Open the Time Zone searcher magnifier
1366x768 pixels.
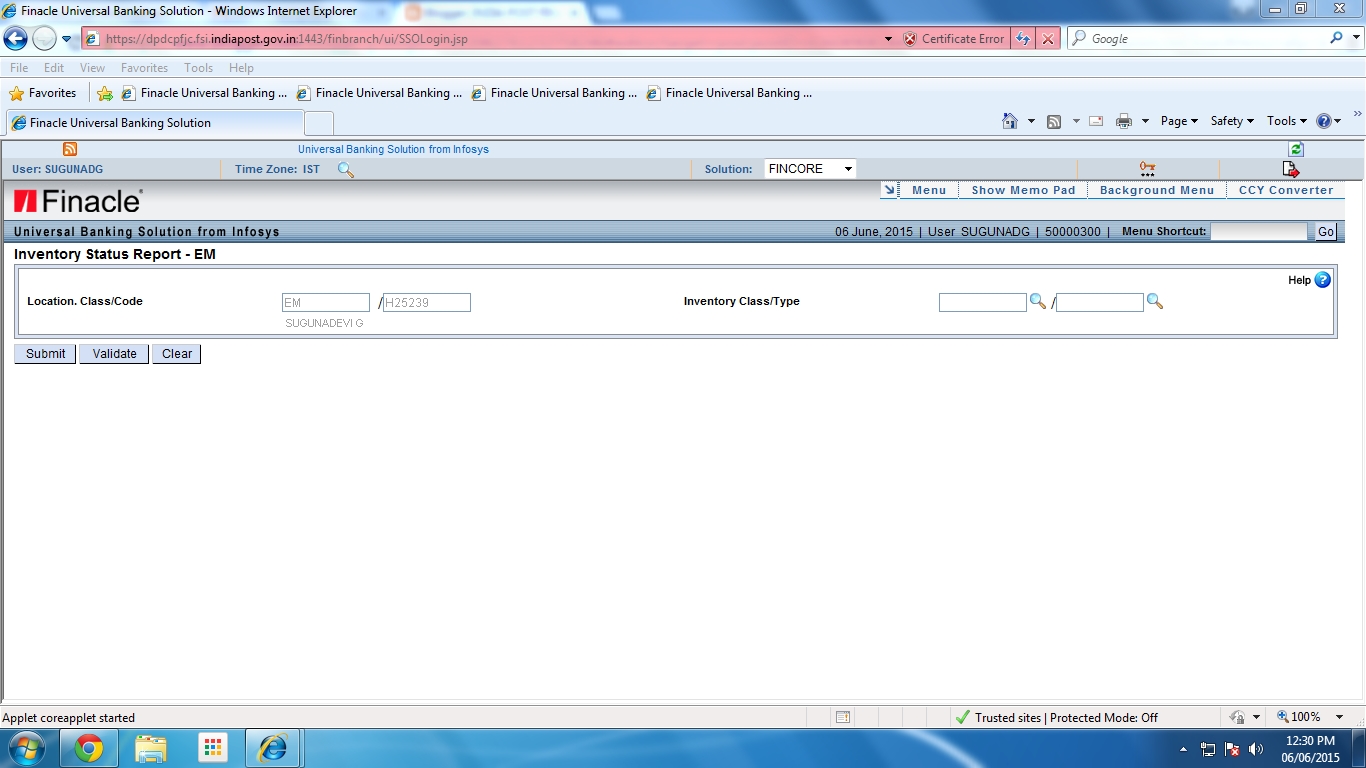coord(345,170)
